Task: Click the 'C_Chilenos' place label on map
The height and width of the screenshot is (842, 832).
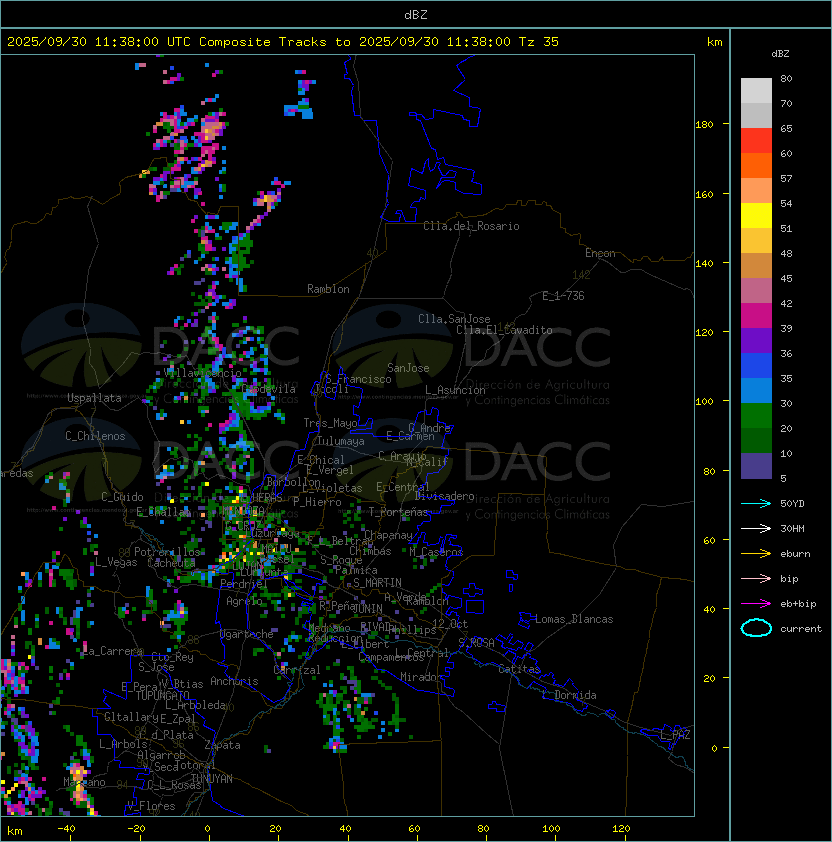Action: 95,435
